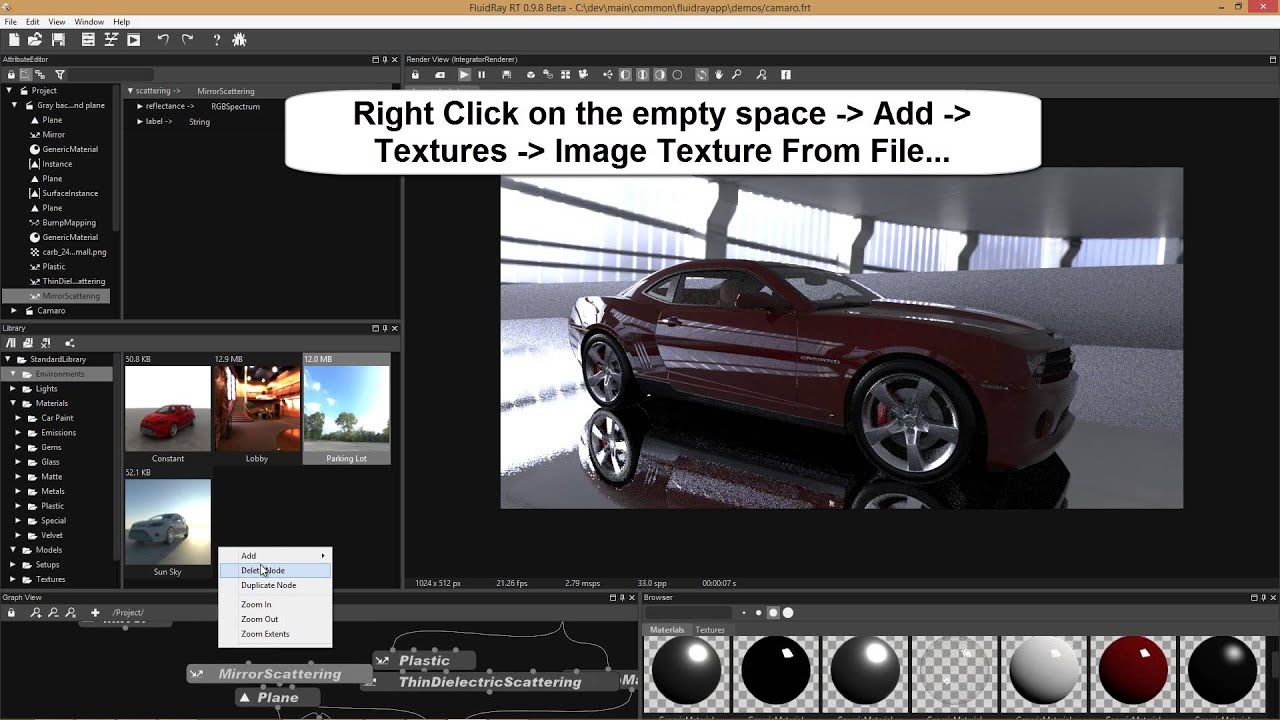Expand the reflectance attribute row
The height and width of the screenshot is (720, 1280).
point(140,106)
